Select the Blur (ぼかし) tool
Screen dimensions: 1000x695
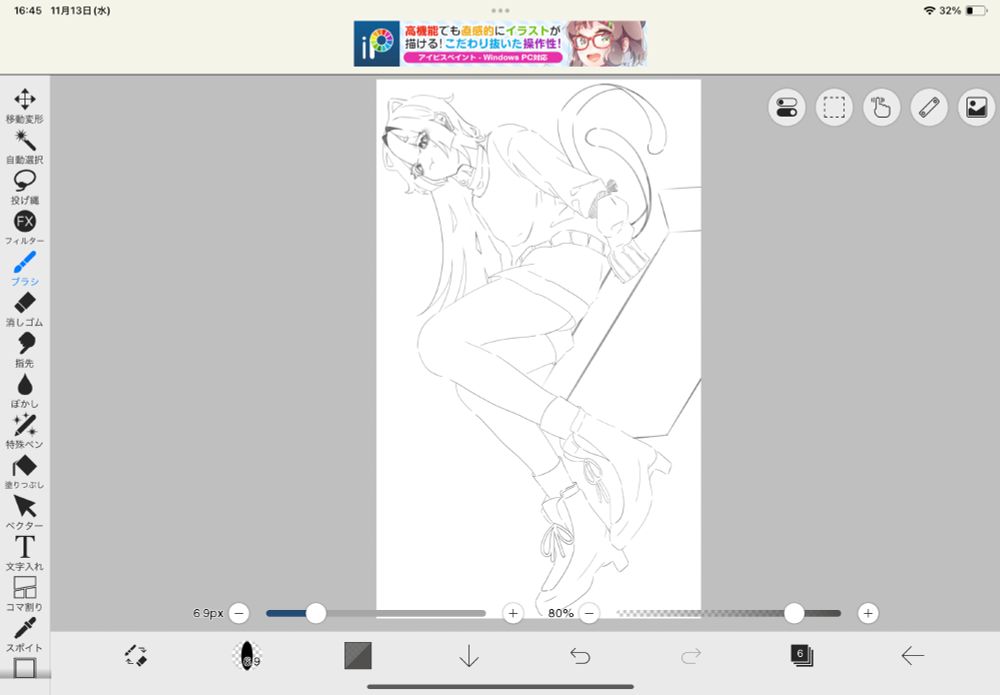pos(25,390)
